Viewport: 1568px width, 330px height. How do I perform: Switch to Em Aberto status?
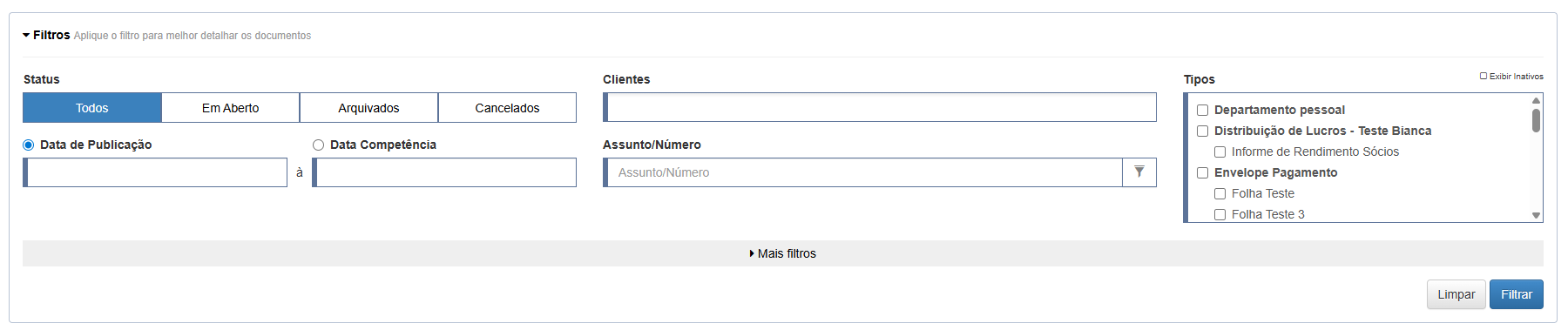(231, 108)
